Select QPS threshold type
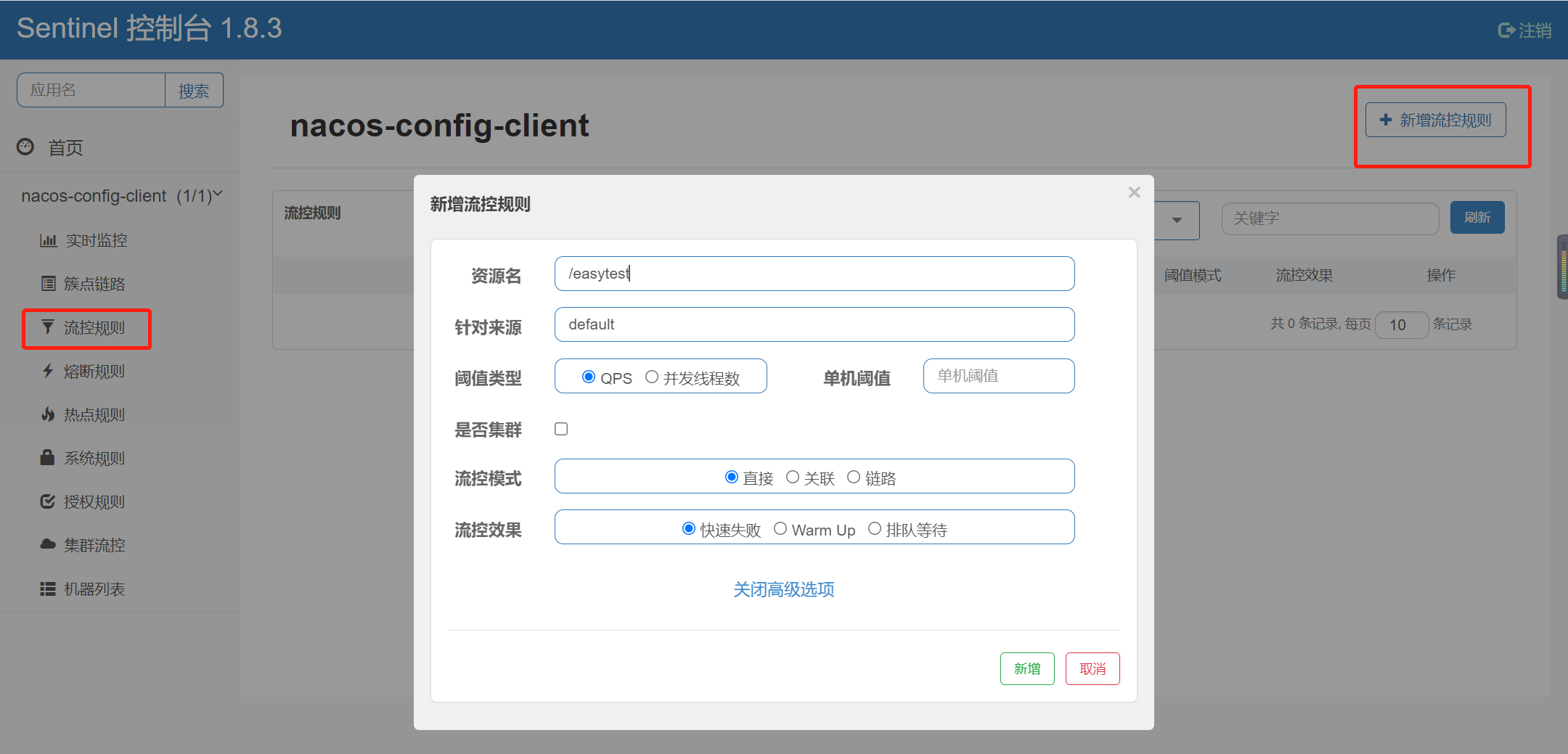 (589, 377)
